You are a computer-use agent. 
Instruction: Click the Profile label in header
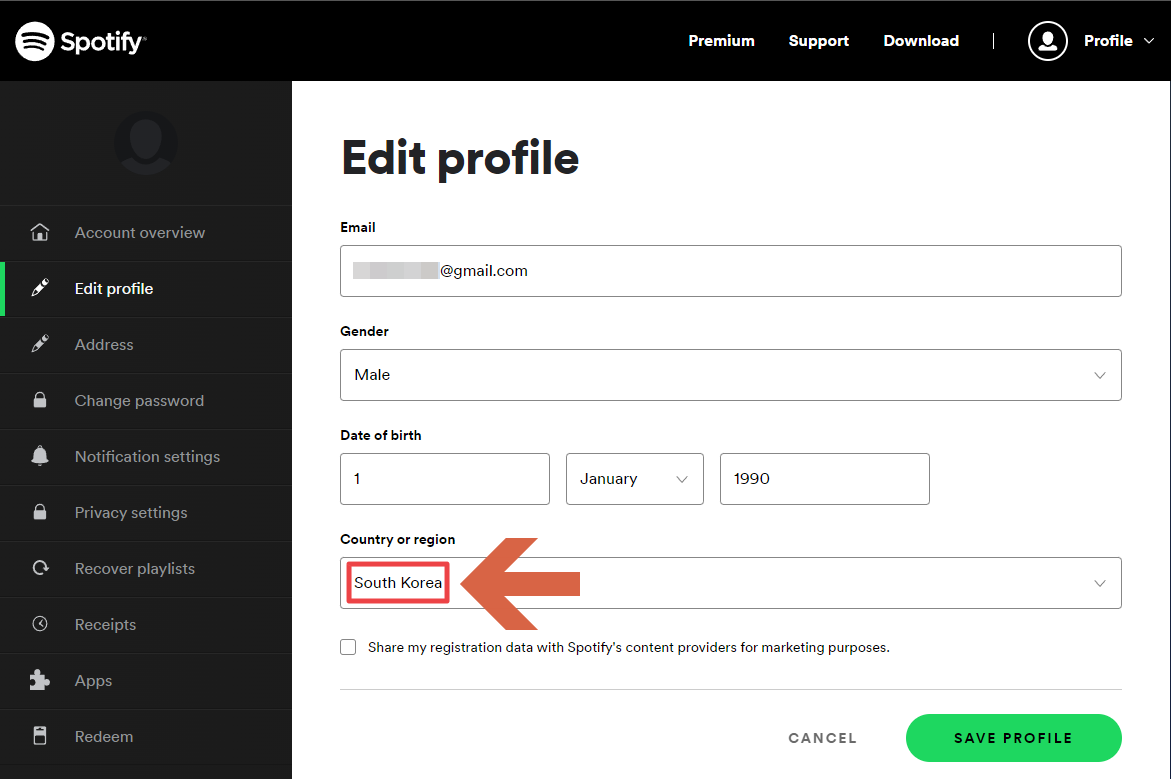[1108, 41]
